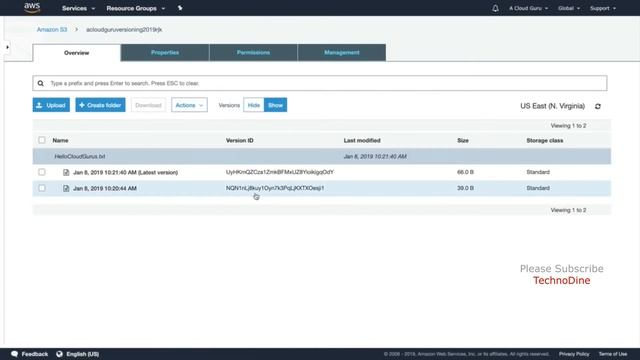This screenshot has width=640, height=360.
Task: Open notifications bell icon
Action: point(495,8)
